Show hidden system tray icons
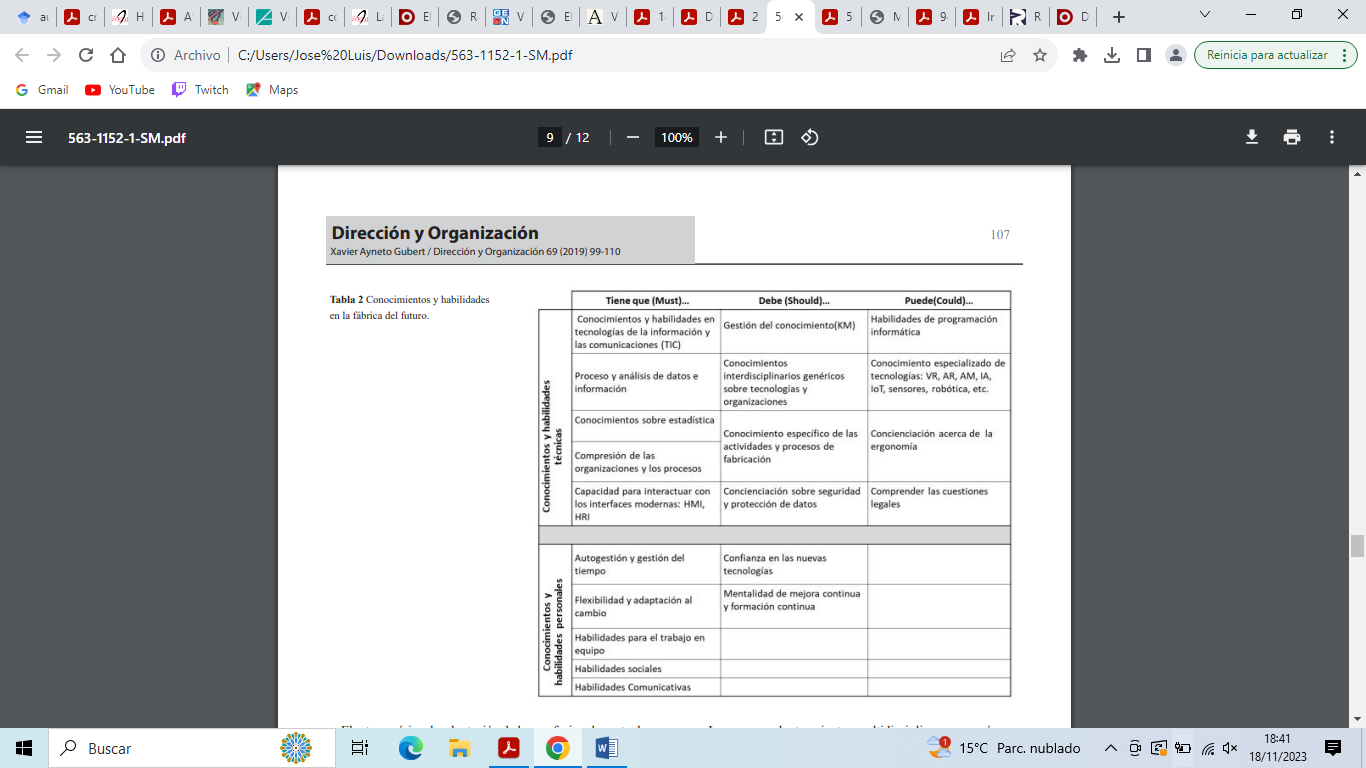Image resolution: width=1366 pixels, height=768 pixels. point(1110,748)
